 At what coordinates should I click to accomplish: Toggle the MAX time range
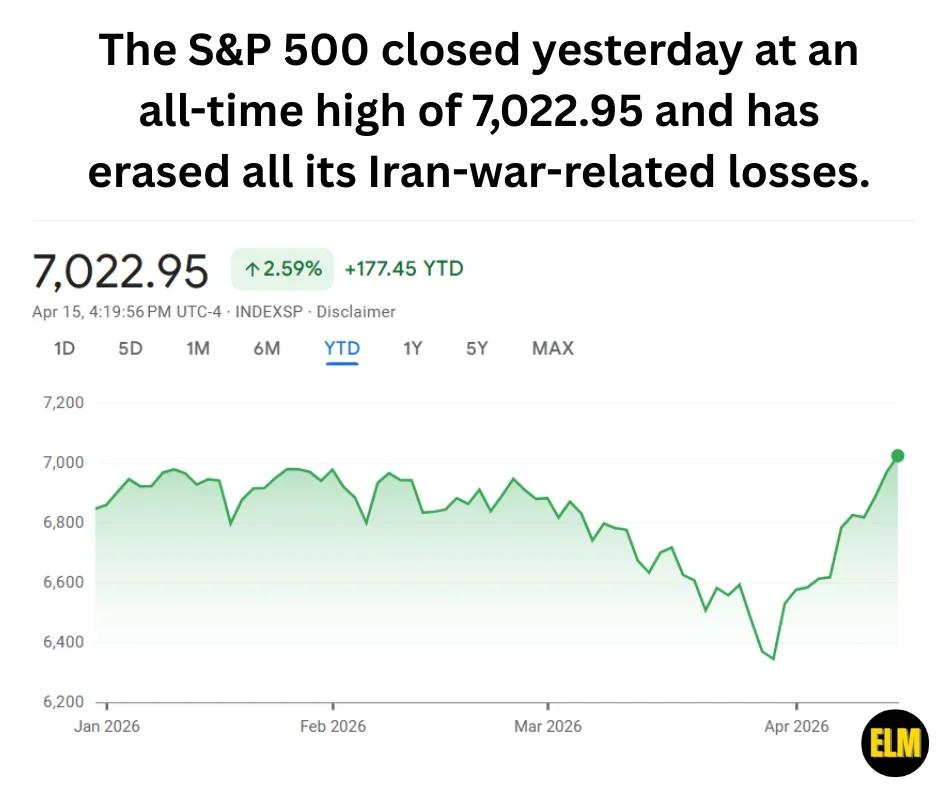tap(552, 349)
